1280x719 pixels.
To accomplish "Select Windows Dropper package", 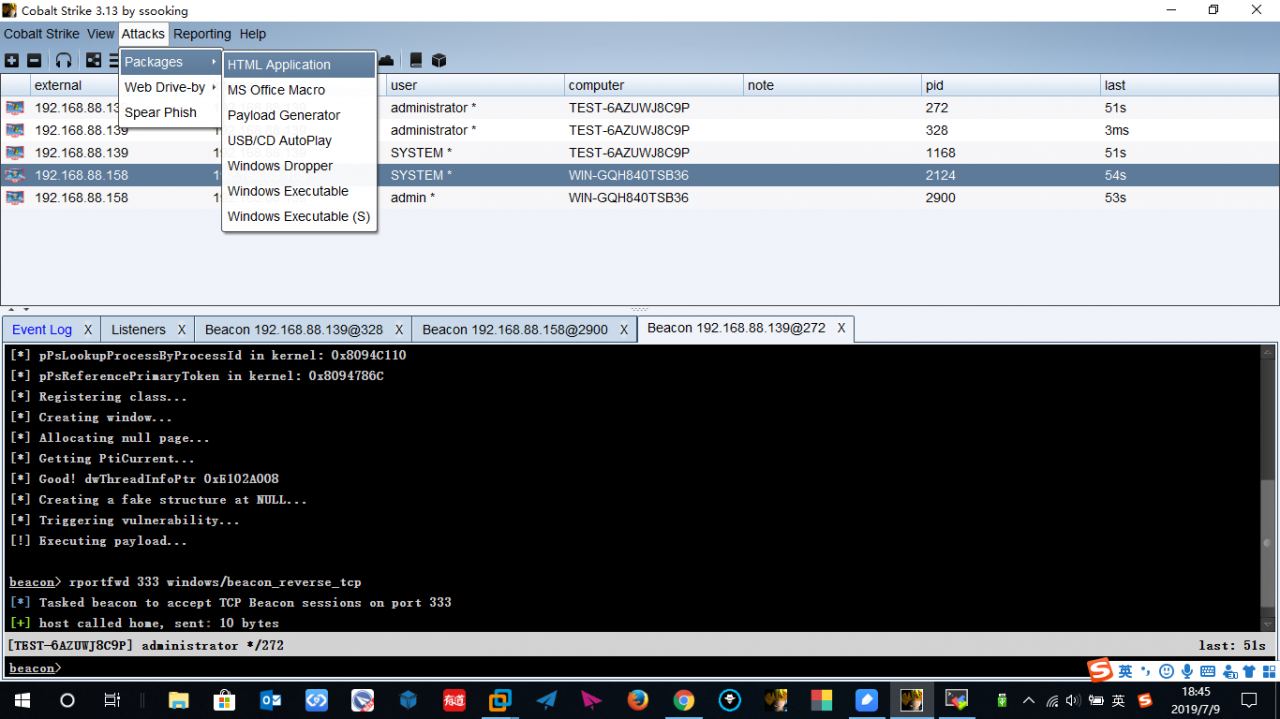I will pos(299,166).
